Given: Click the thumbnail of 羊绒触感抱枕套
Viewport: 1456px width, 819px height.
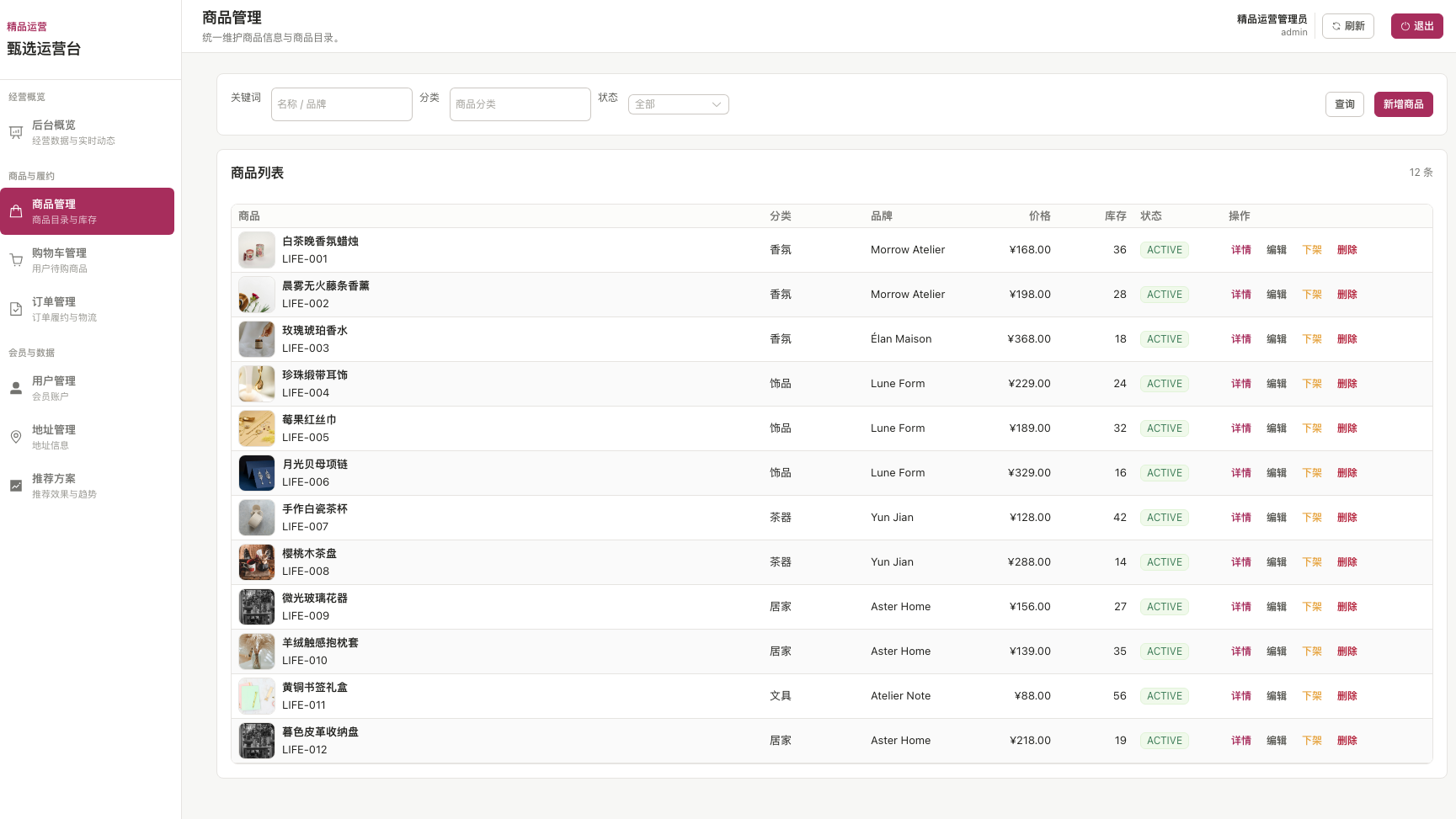Looking at the screenshot, I should click(x=257, y=651).
